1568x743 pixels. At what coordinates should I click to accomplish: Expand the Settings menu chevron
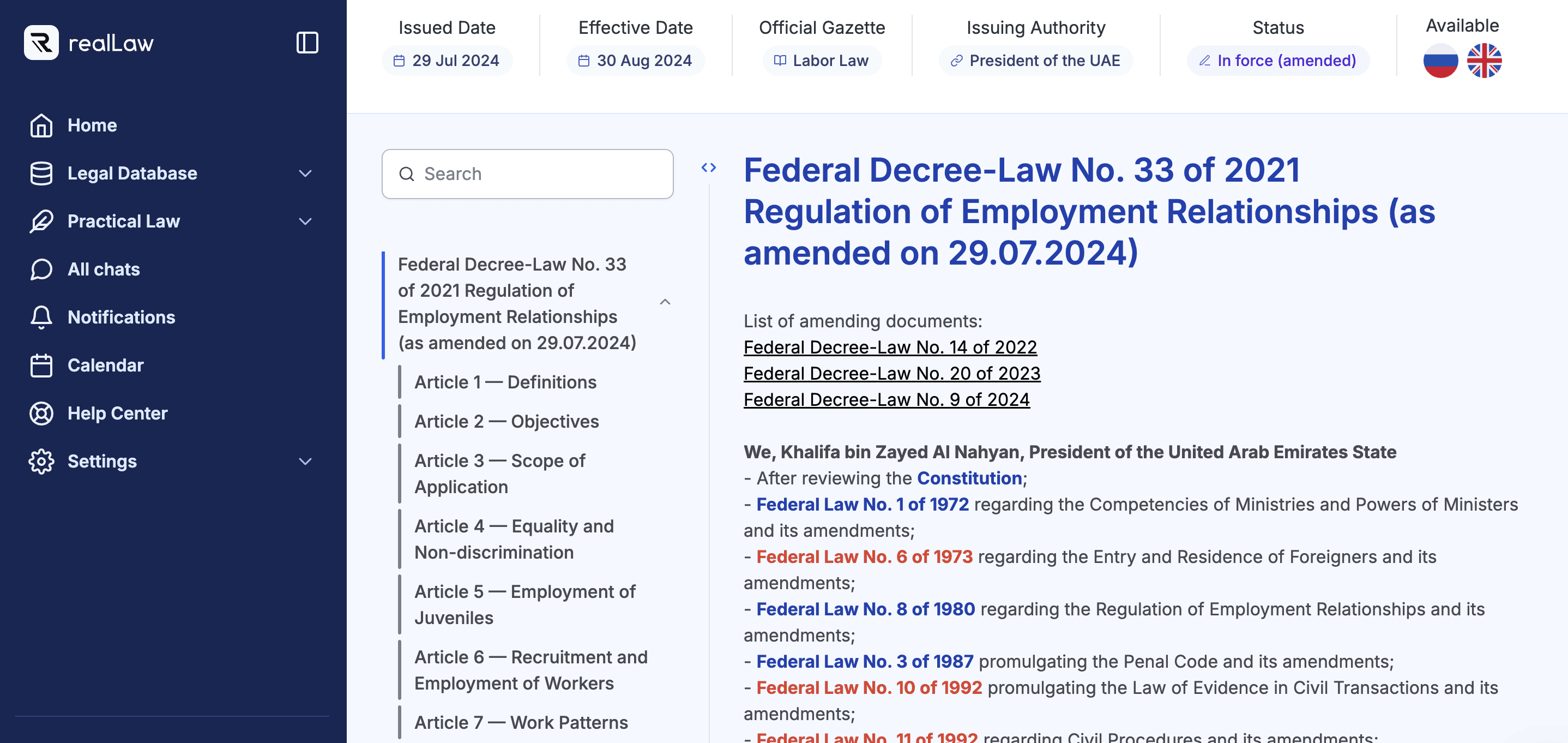point(305,461)
